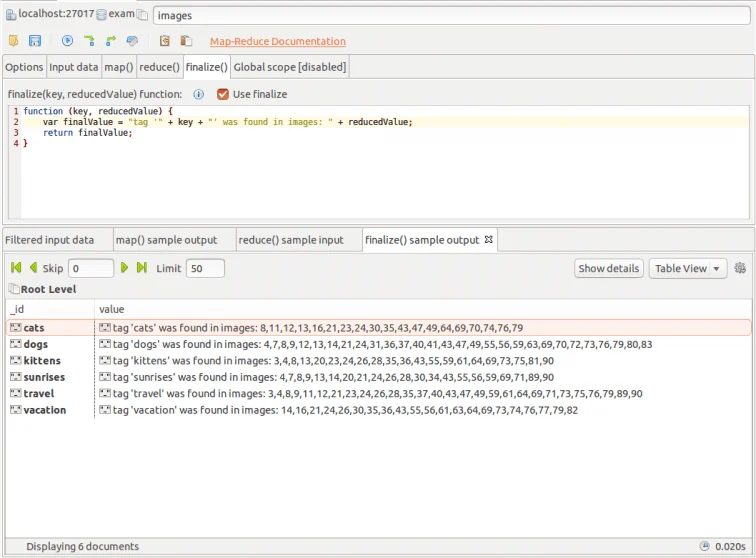Click the finalize function info icon
The height and width of the screenshot is (558, 756).
(x=199, y=95)
